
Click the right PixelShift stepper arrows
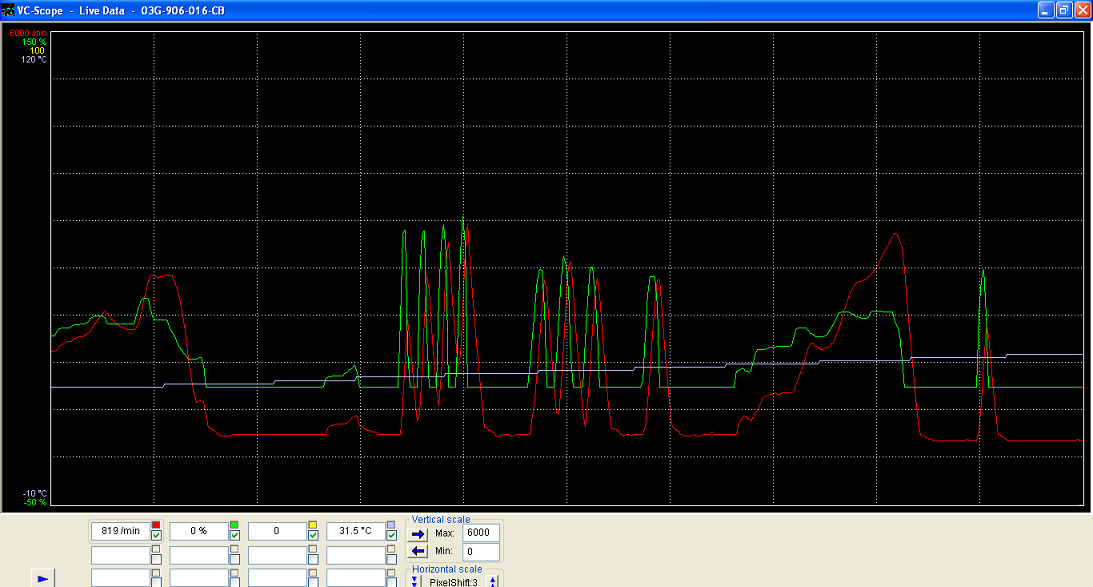493,581
